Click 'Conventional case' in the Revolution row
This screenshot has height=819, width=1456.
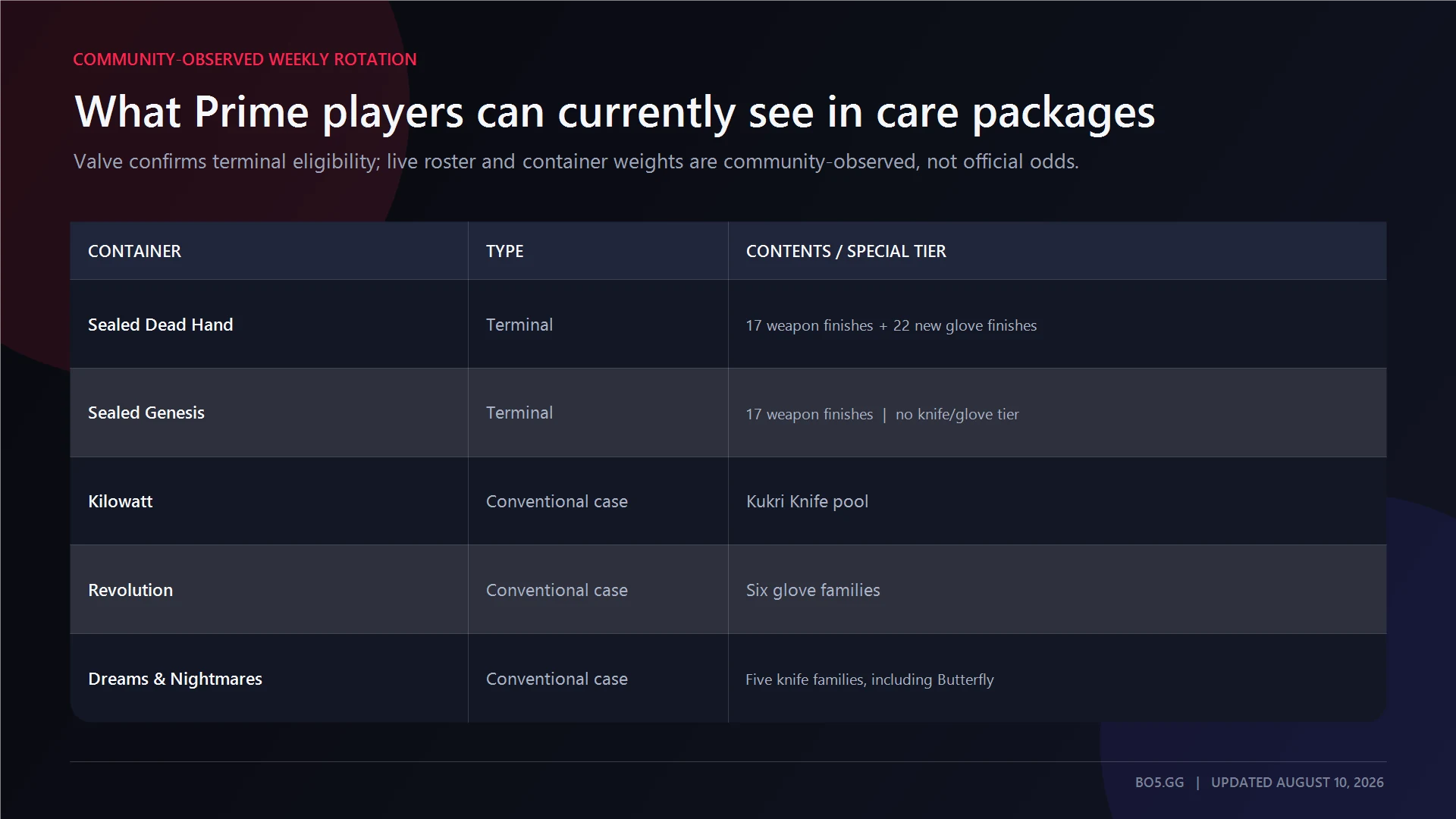pos(557,590)
